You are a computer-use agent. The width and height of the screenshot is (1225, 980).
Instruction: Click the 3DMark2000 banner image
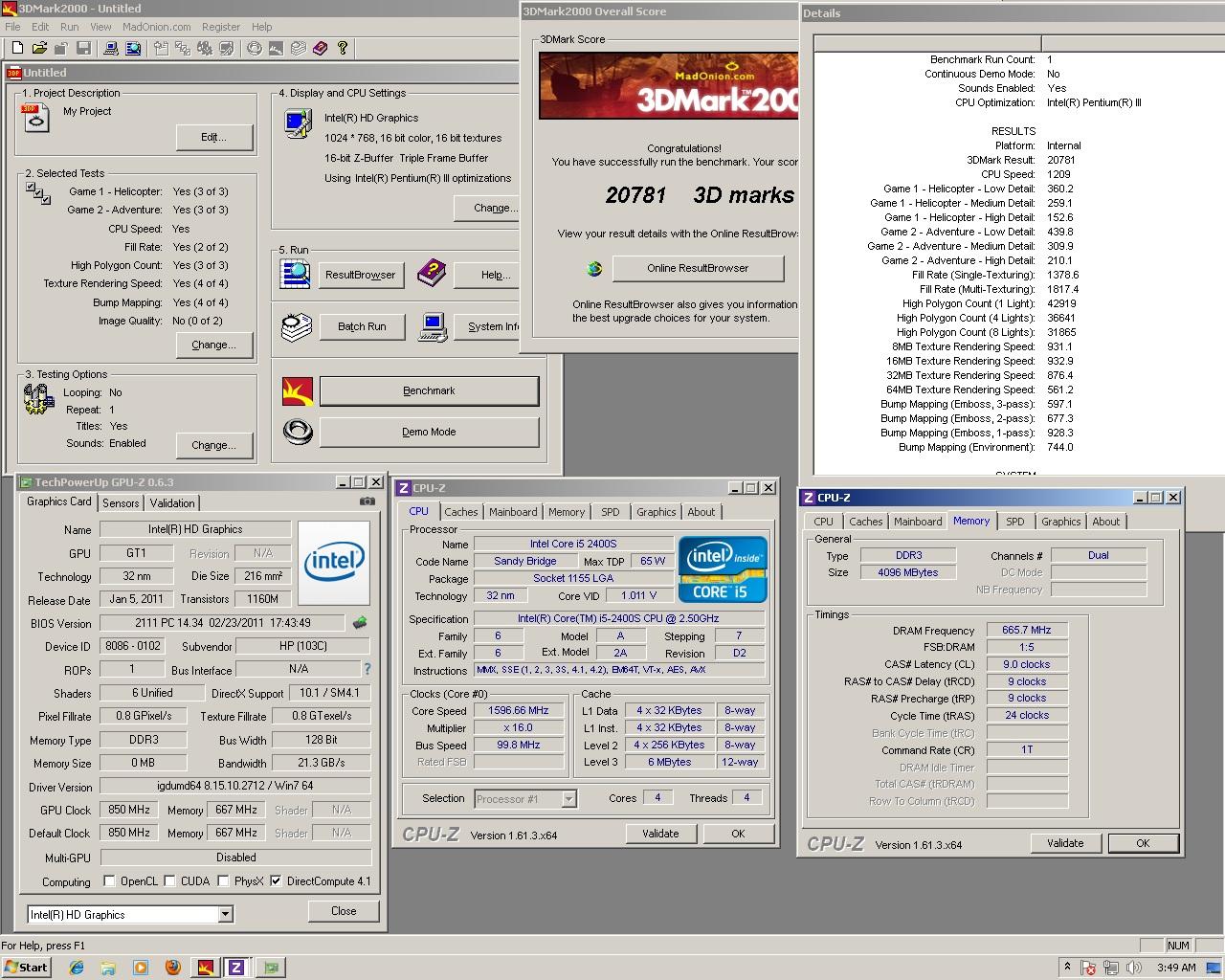tap(669, 86)
